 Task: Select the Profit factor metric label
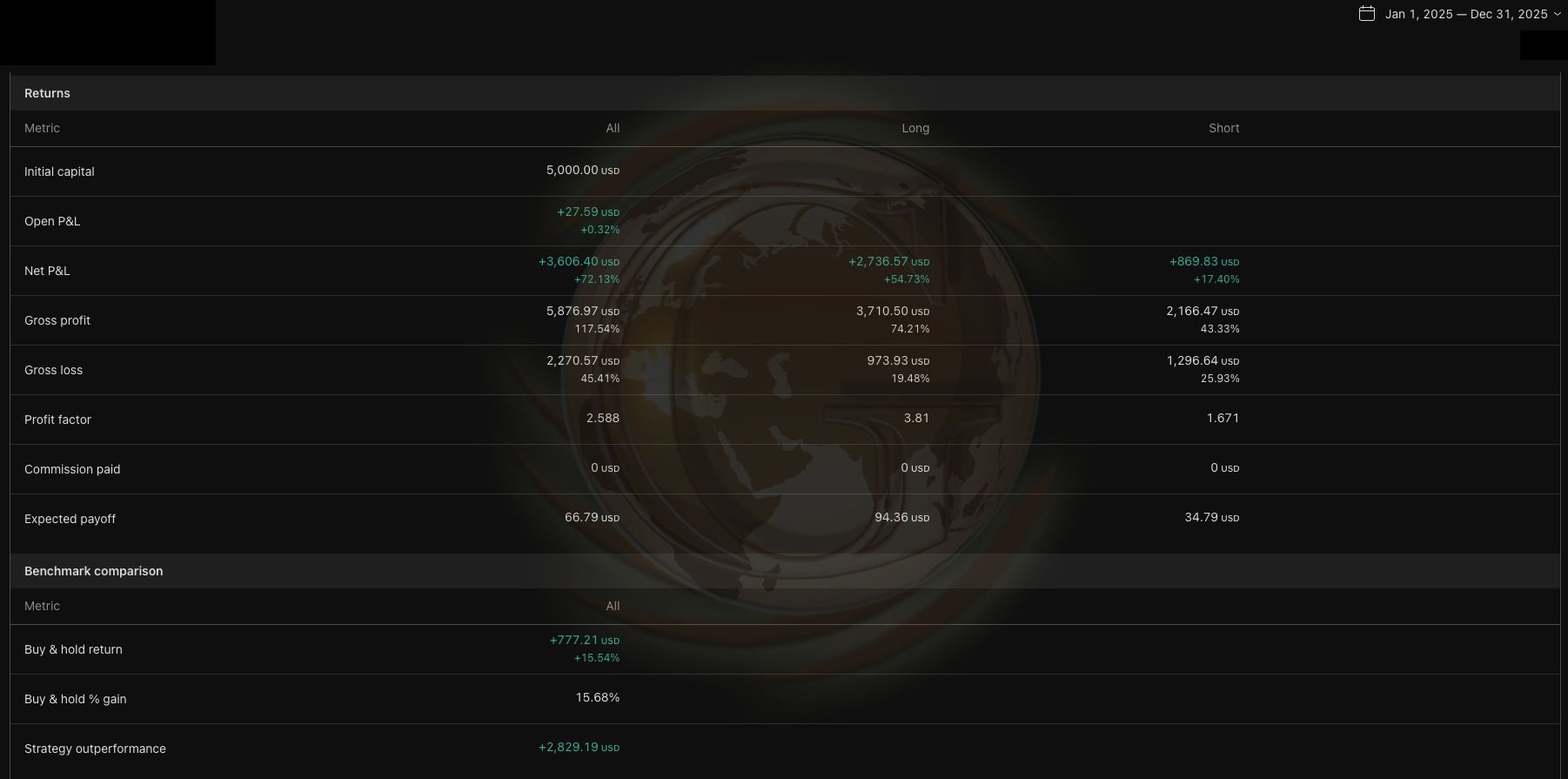57,420
